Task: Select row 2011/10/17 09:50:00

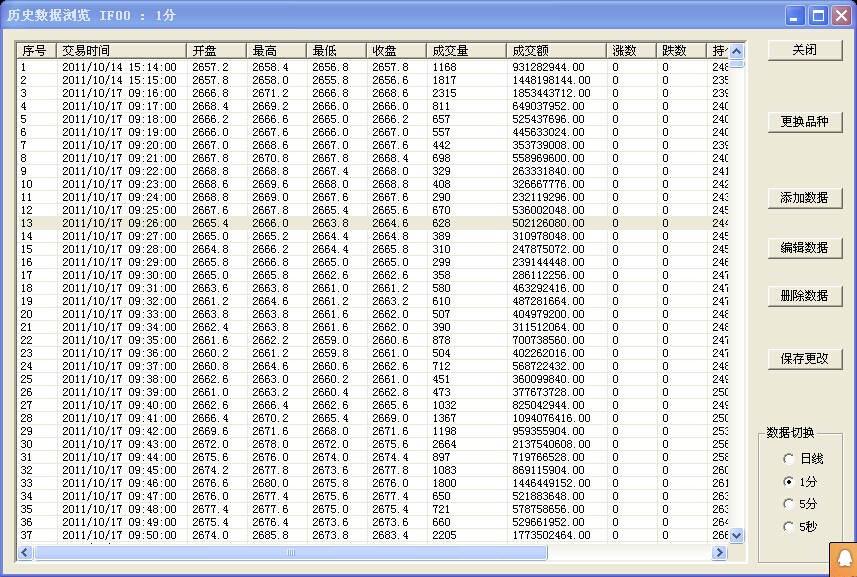Action: coord(373,535)
